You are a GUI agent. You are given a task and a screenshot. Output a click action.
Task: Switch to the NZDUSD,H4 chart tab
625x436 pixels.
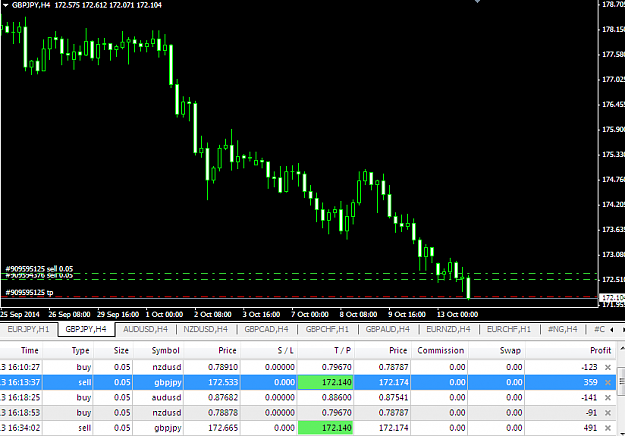[x=205, y=329]
